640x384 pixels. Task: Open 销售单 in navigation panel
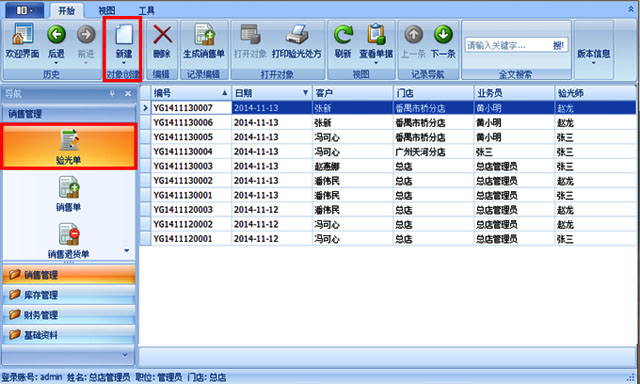pos(69,193)
